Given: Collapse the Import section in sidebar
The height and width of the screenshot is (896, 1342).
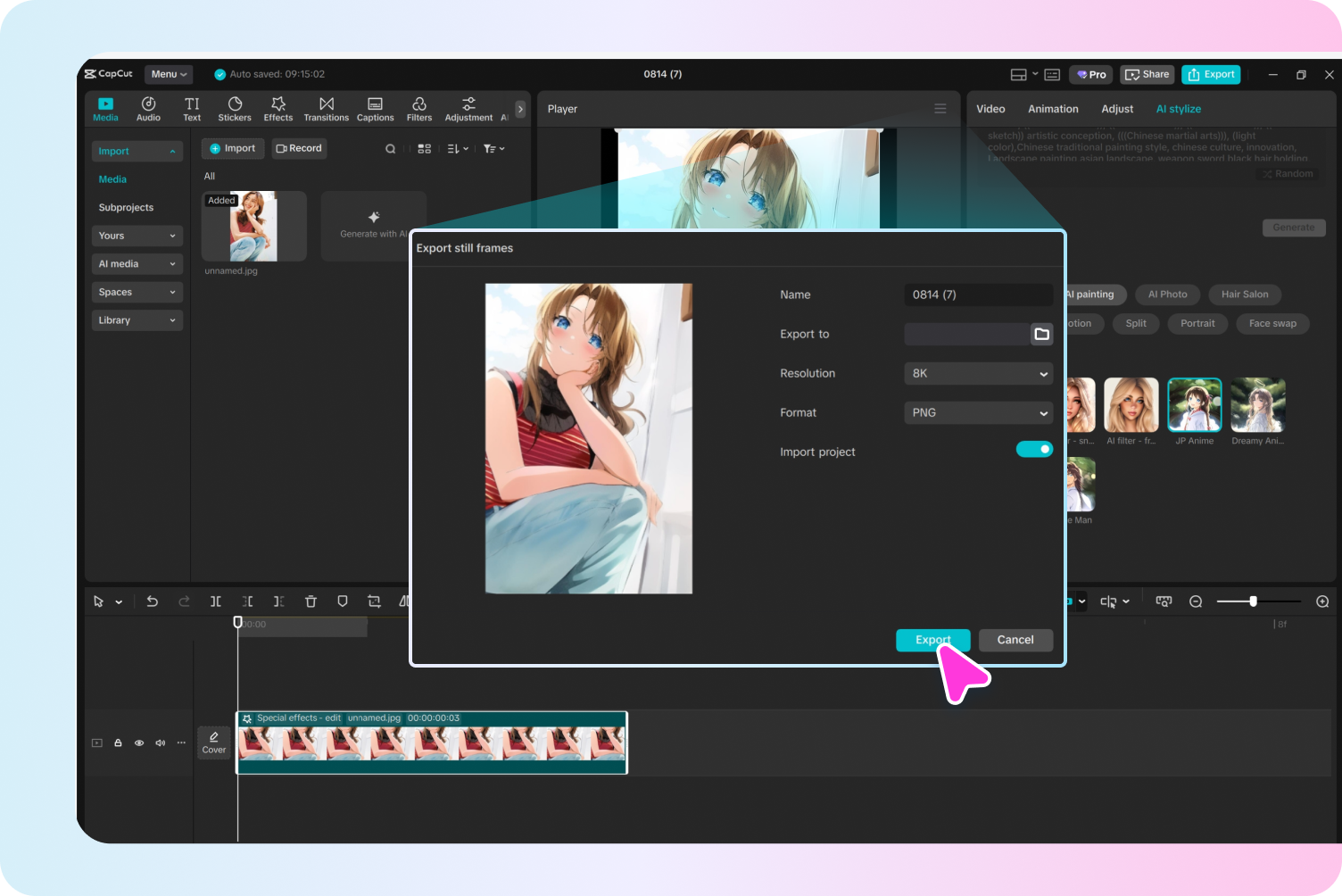Looking at the screenshot, I should point(137,152).
